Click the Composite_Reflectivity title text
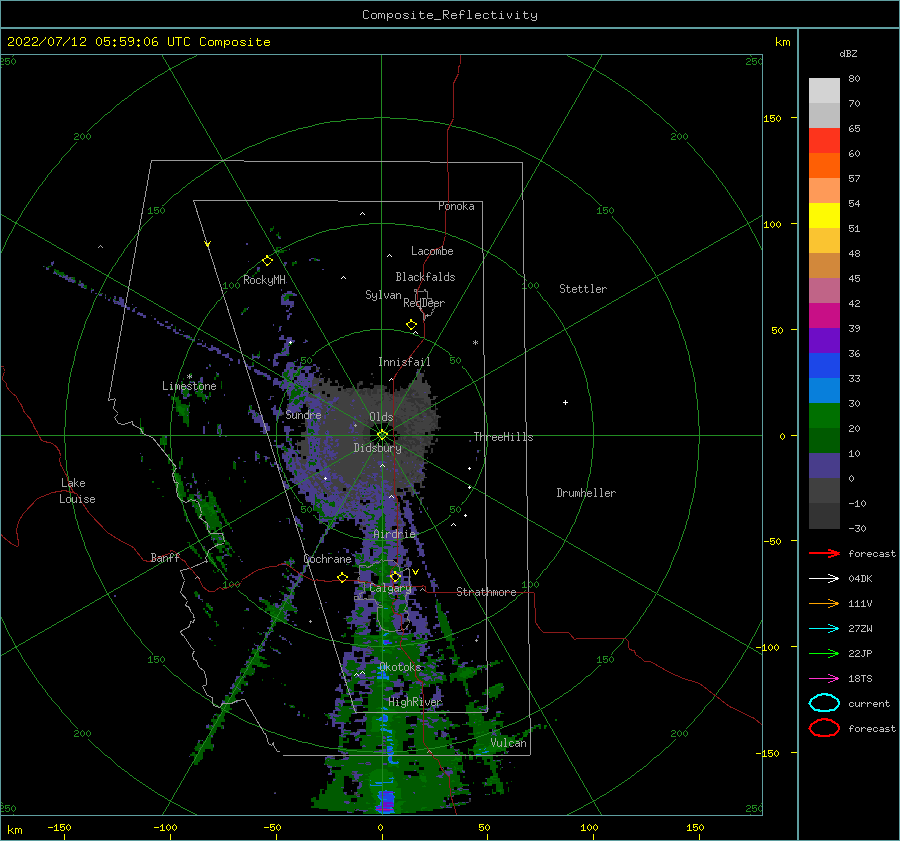Screen dimensions: 900x841 (450, 15)
